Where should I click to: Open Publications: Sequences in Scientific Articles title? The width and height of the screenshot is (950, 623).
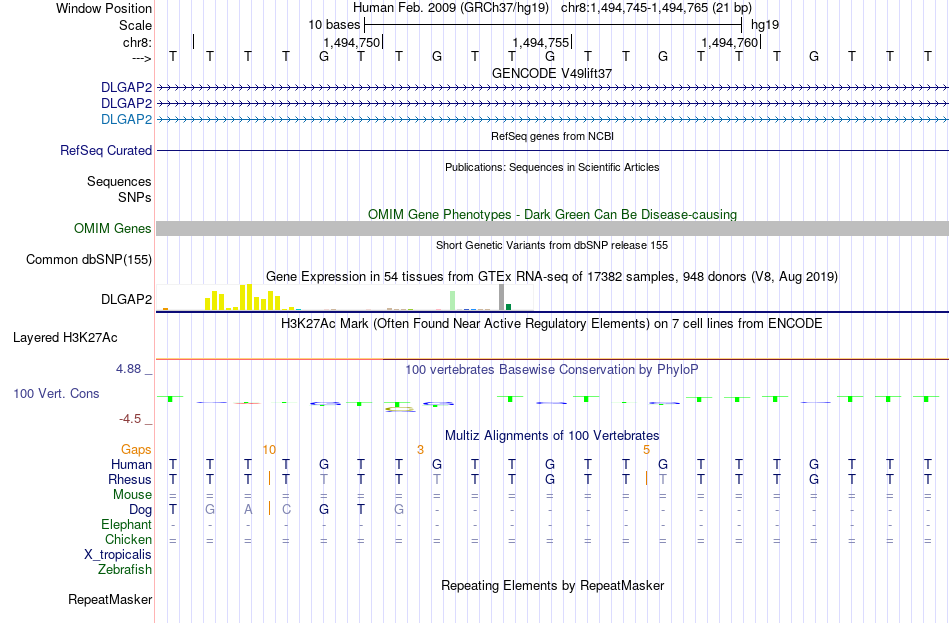552,167
